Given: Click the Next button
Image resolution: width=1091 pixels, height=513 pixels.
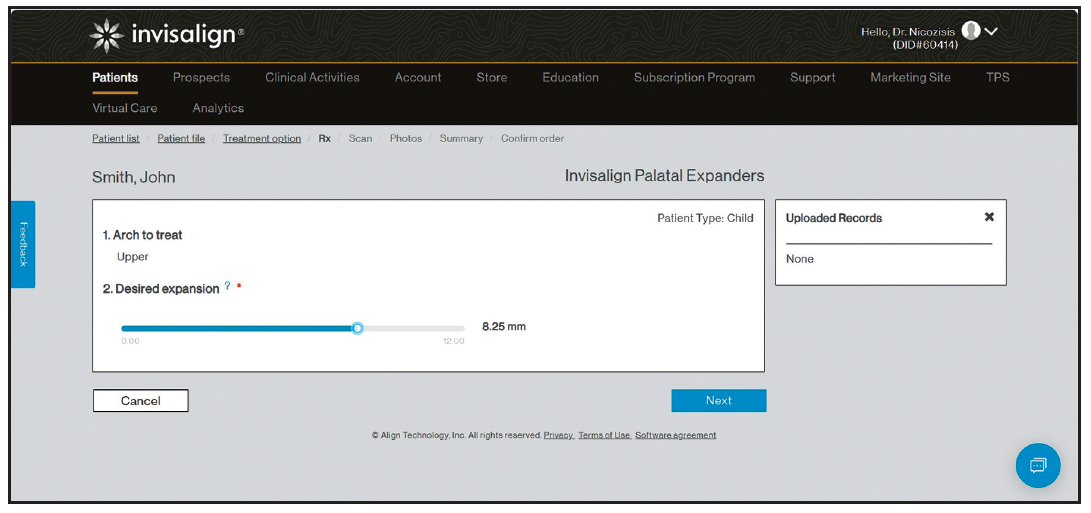Looking at the screenshot, I should coord(719,400).
